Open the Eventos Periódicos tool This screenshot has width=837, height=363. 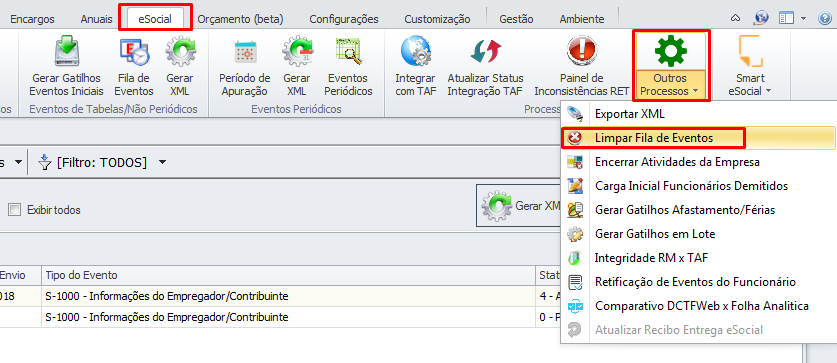[348, 67]
